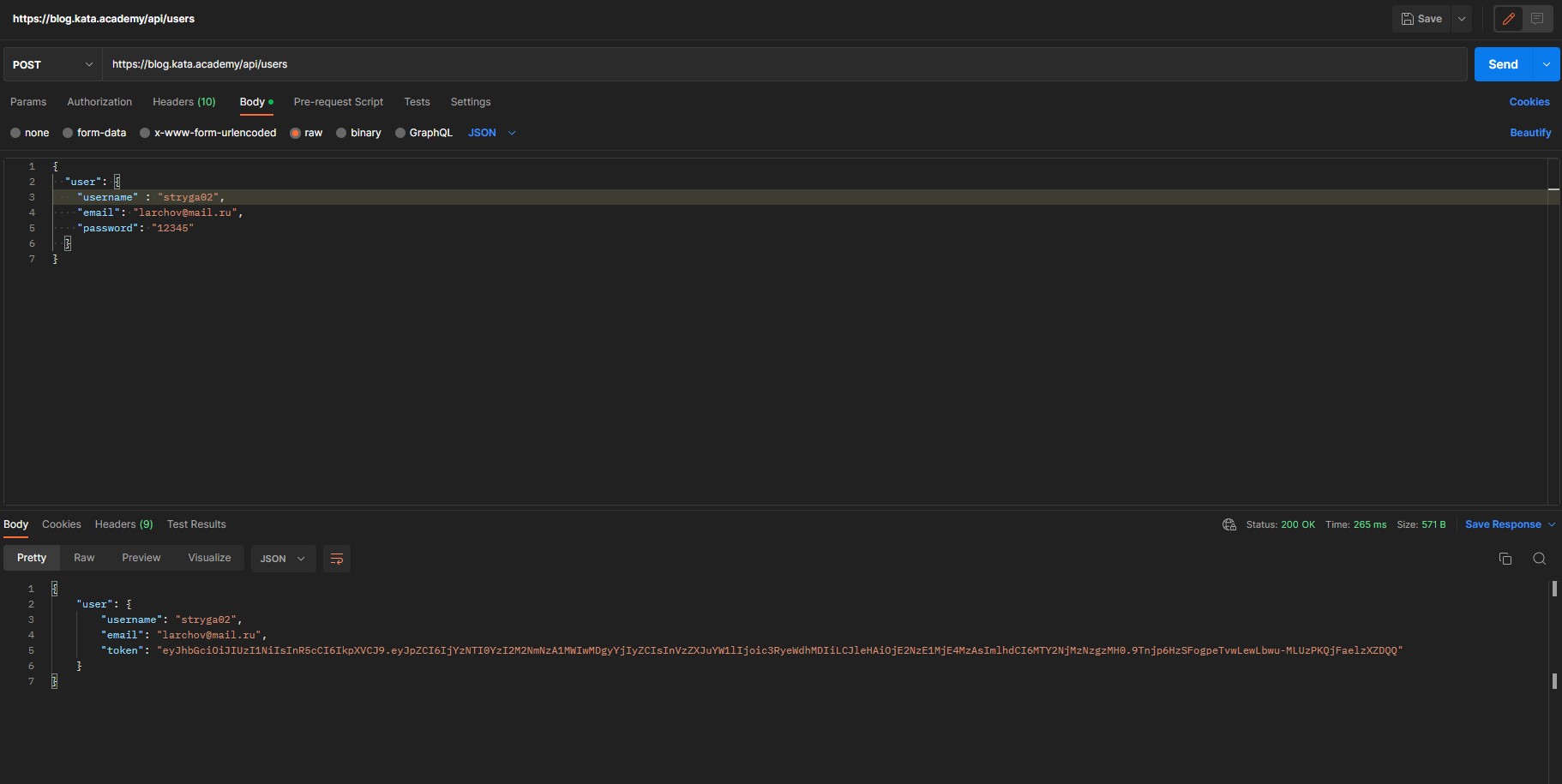Expand the Send button dropdown arrow

pos(1546,64)
